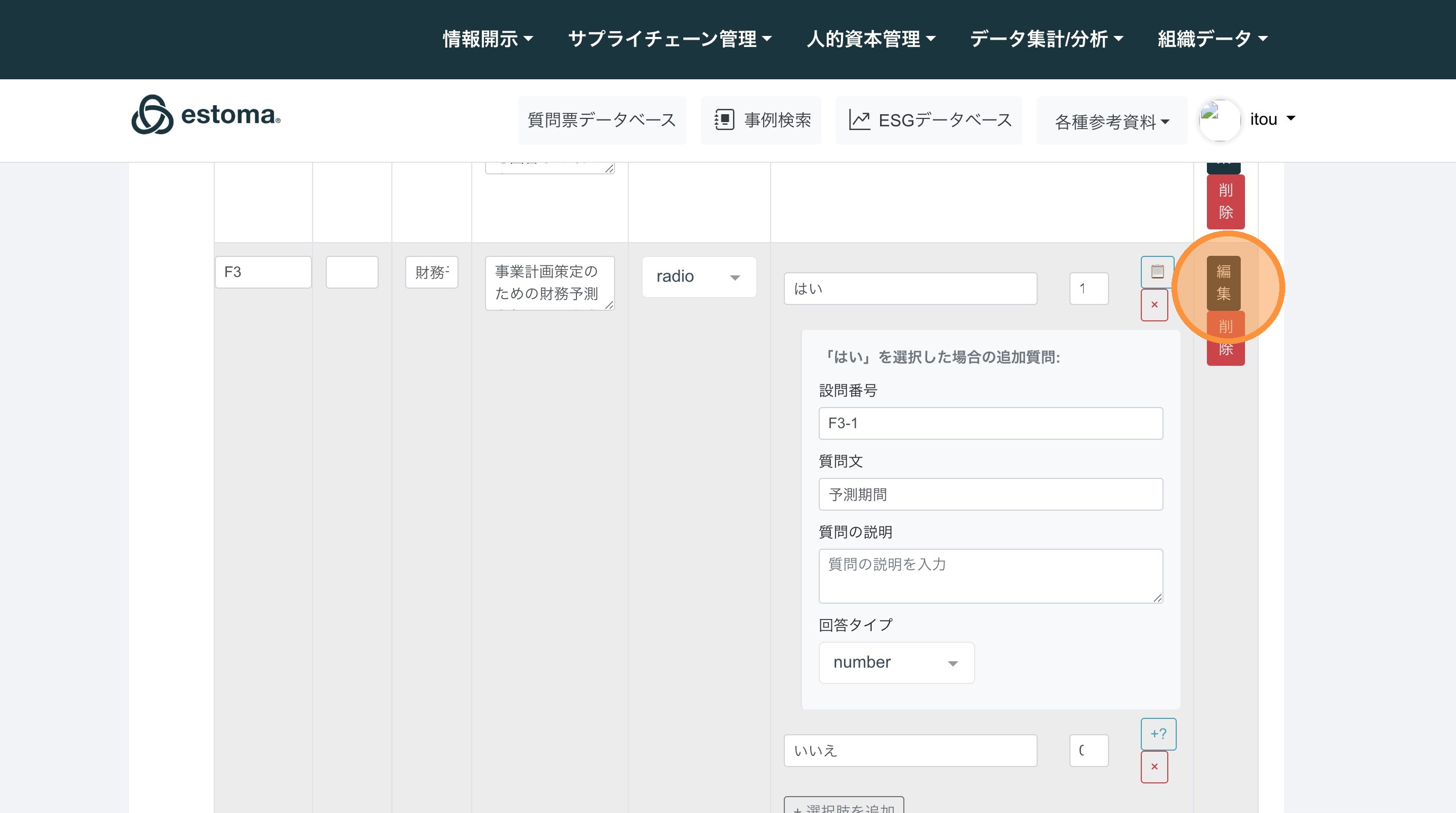Image resolution: width=1456 pixels, height=813 pixels.
Task: Click the estoma logo
Action: (206, 115)
